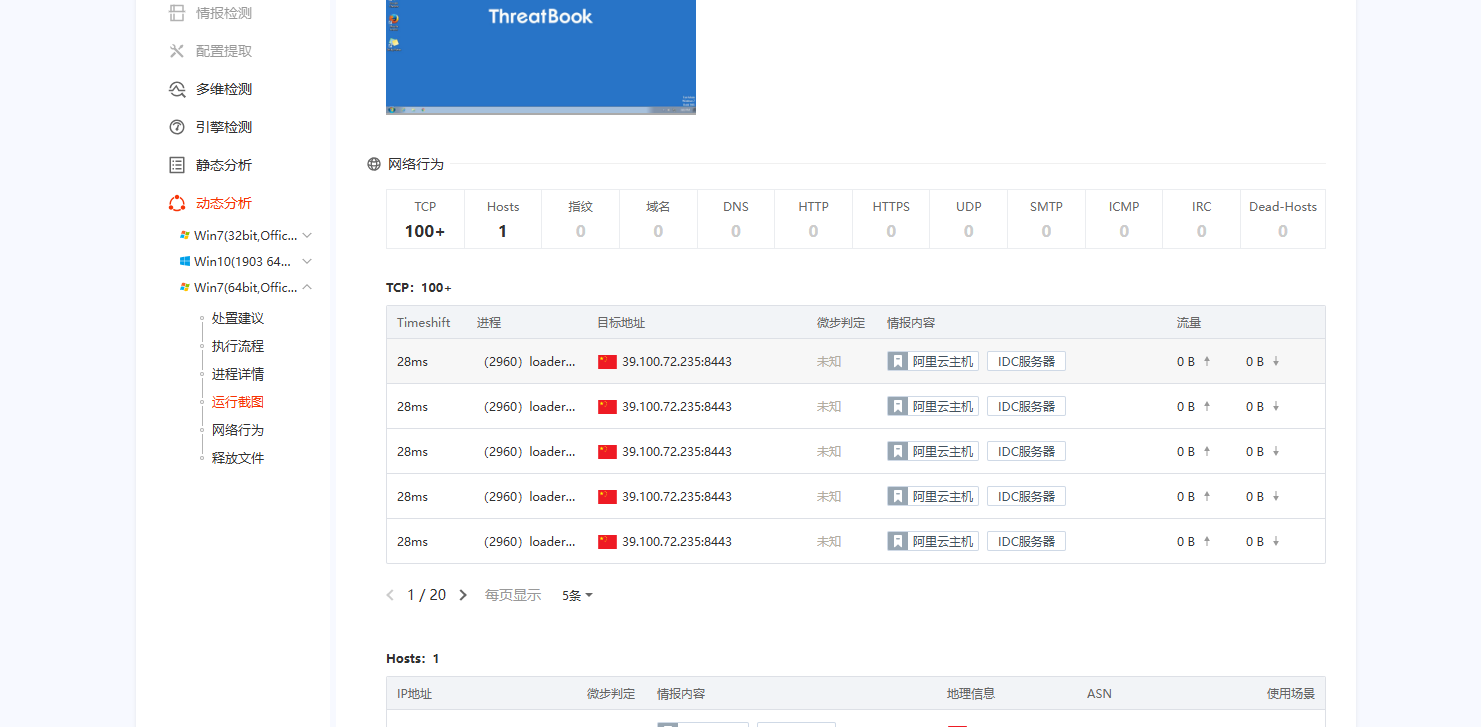Open 多维检测 in the sidebar
This screenshot has height=727, width=1481.
tap(224, 89)
